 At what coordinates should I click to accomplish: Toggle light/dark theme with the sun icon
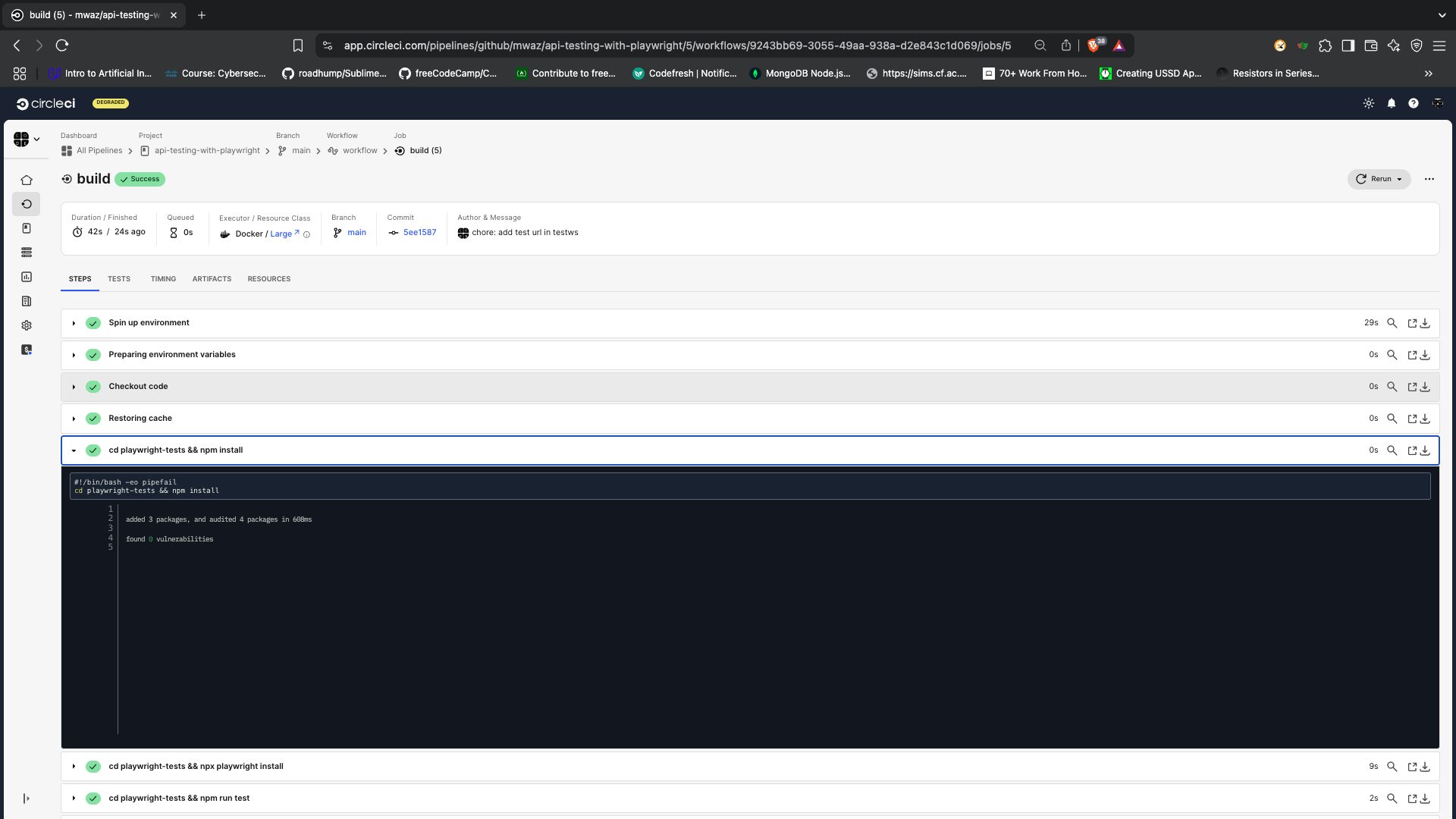[x=1369, y=103]
